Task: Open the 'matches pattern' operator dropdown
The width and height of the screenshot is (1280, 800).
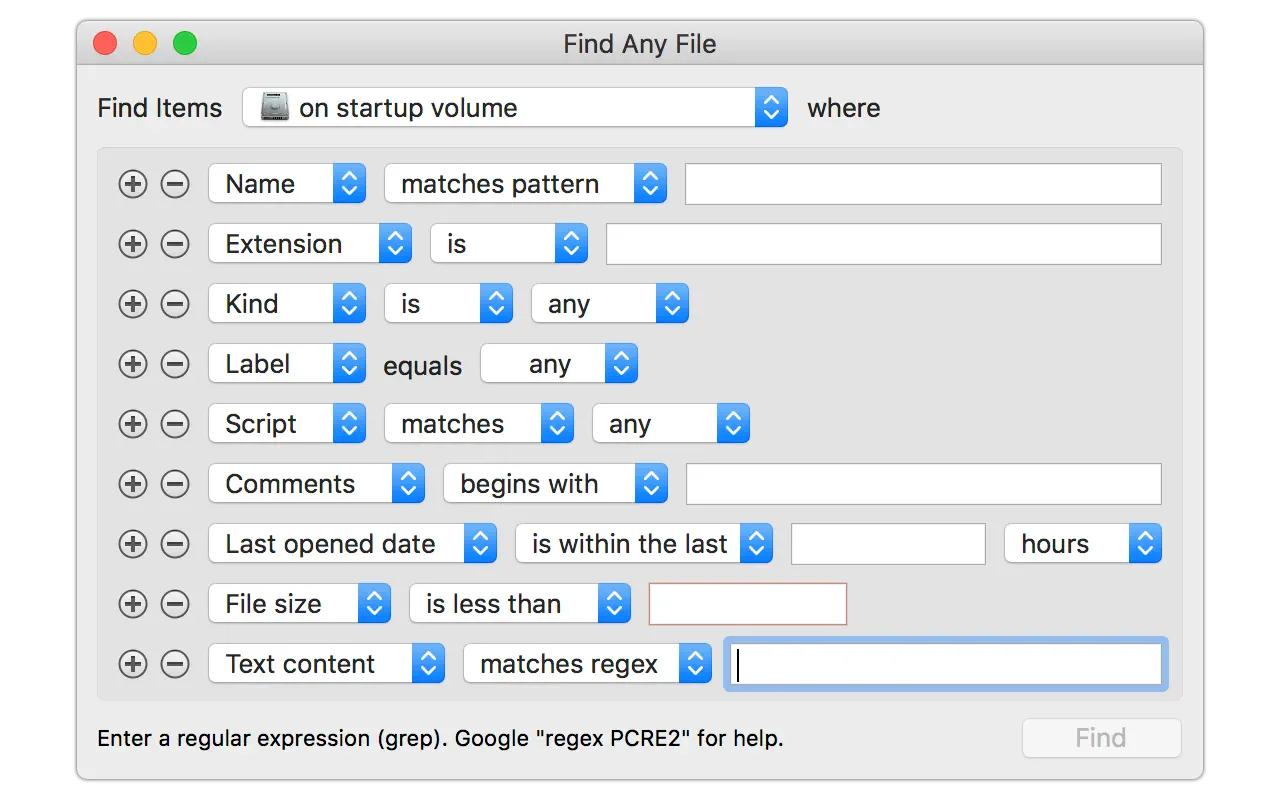Action: coord(526,184)
